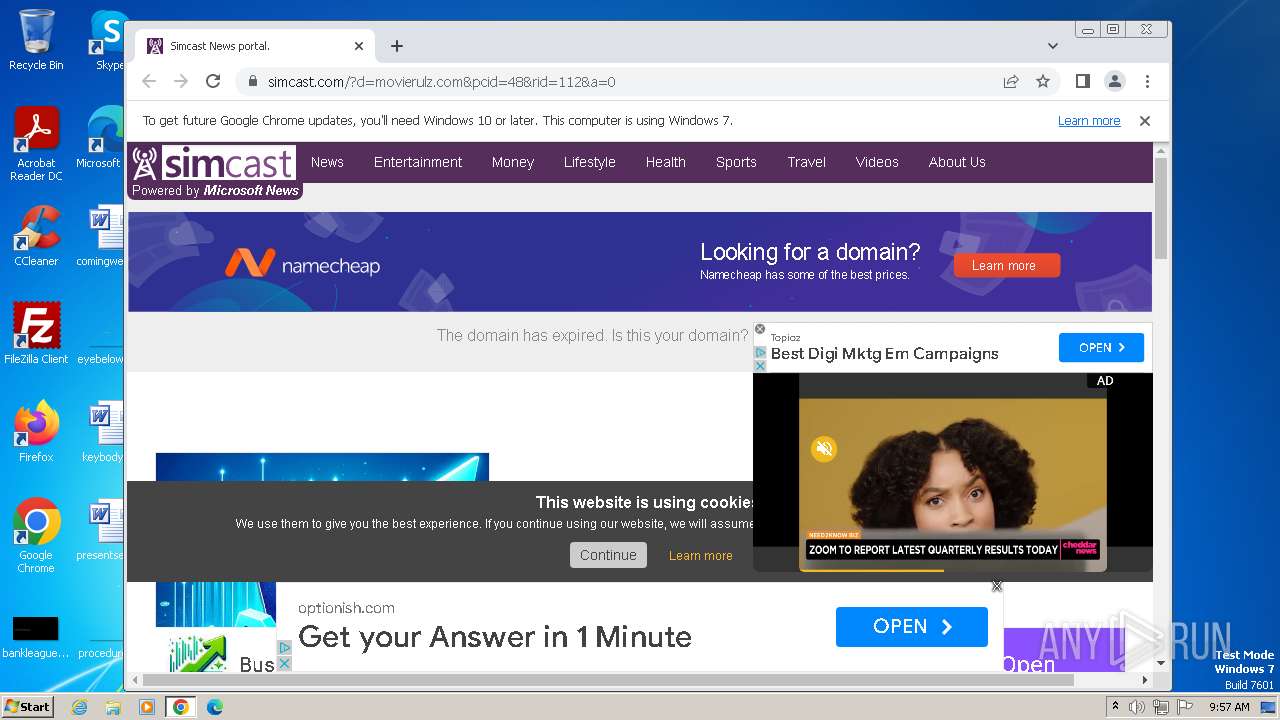Open the Sports section

pos(736,162)
